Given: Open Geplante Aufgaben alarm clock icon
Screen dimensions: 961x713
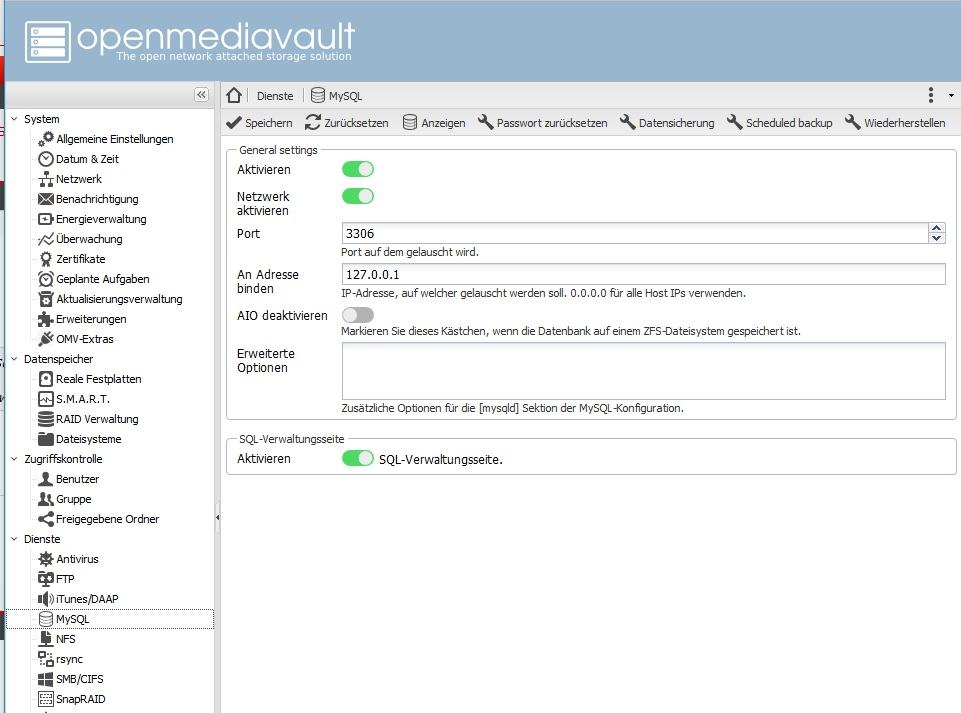Looking at the screenshot, I should pyautogui.click(x=46, y=280).
